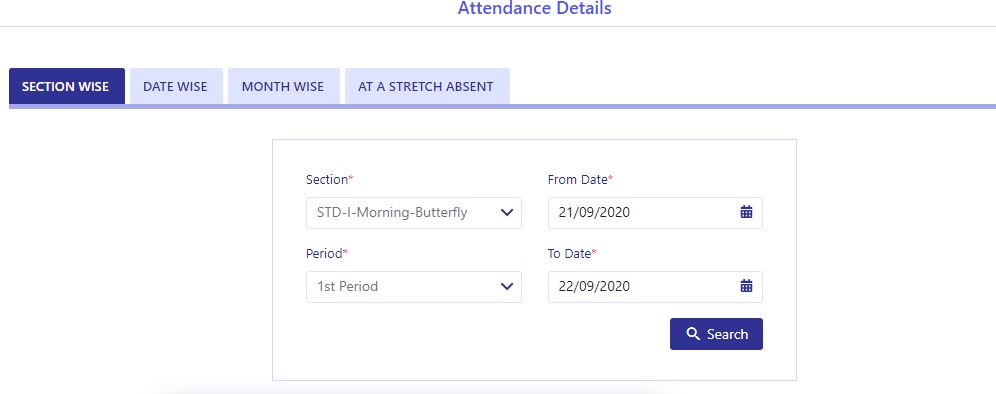The height and width of the screenshot is (394, 996).
Task: Expand the Section dropdown chevron arrow
Action: click(x=507, y=212)
